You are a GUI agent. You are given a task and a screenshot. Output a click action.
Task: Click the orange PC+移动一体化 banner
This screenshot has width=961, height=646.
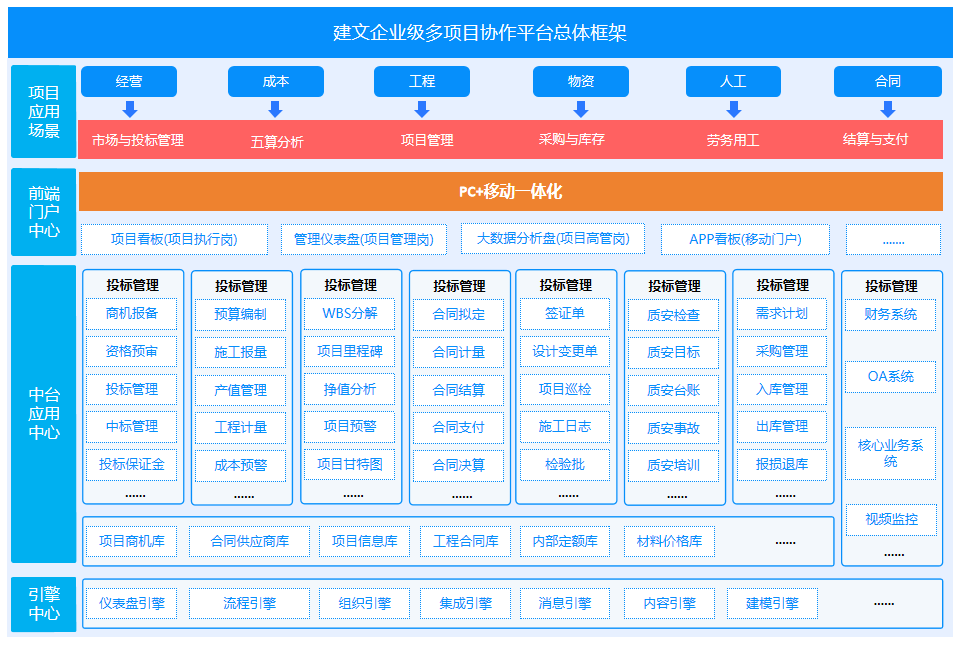[x=511, y=191]
